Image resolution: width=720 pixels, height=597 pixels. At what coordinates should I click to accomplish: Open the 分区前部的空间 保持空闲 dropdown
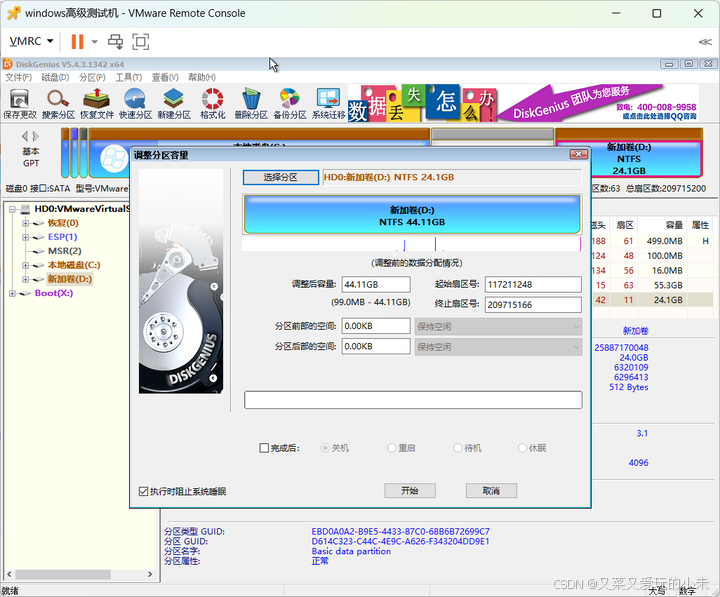[498, 327]
